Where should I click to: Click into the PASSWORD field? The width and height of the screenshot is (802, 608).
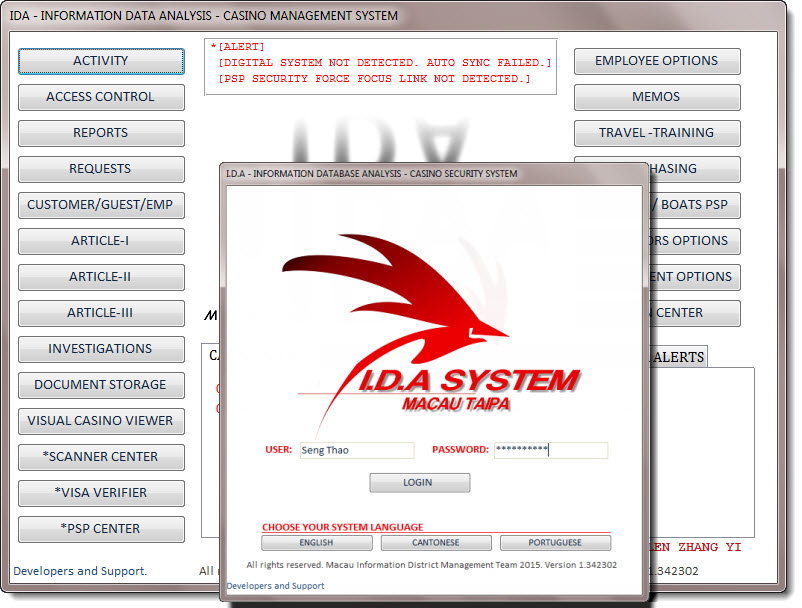point(550,450)
